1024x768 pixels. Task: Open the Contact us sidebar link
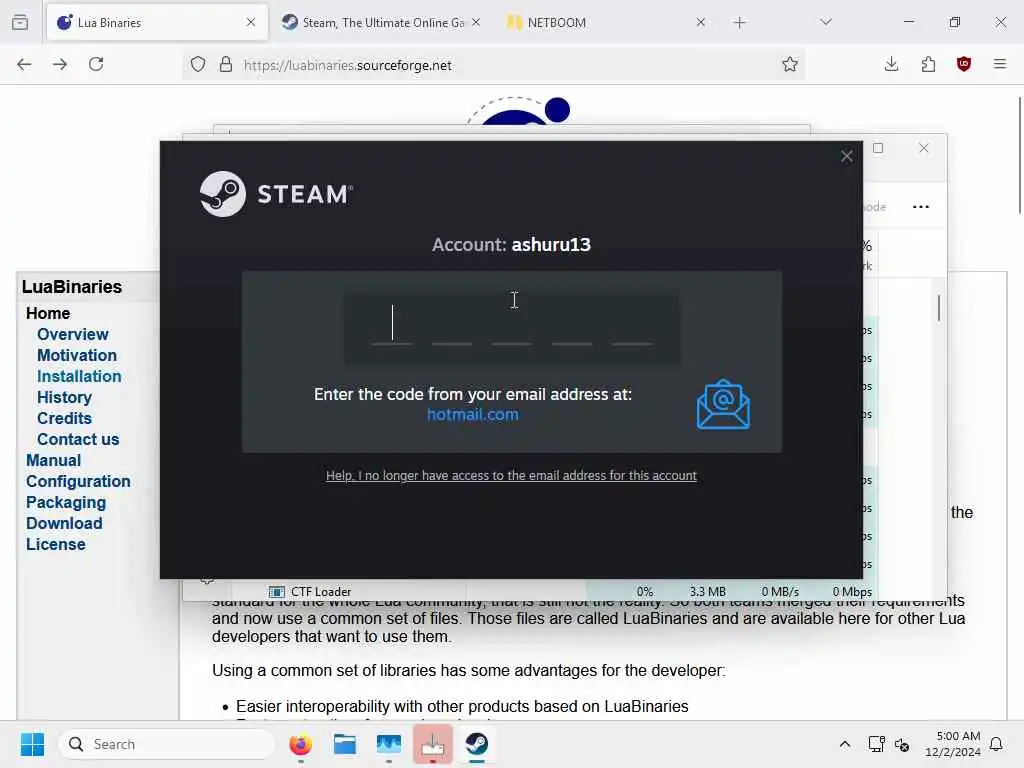pyautogui.click(x=78, y=440)
